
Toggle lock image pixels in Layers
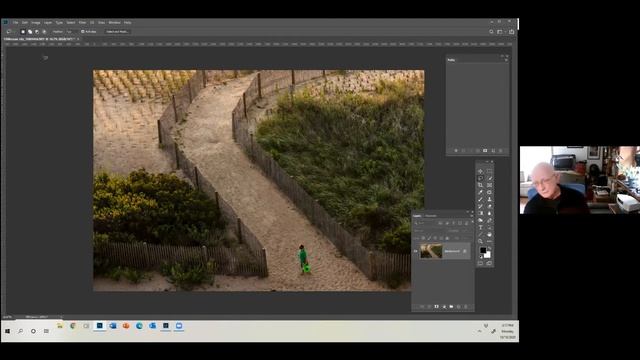coord(429,238)
